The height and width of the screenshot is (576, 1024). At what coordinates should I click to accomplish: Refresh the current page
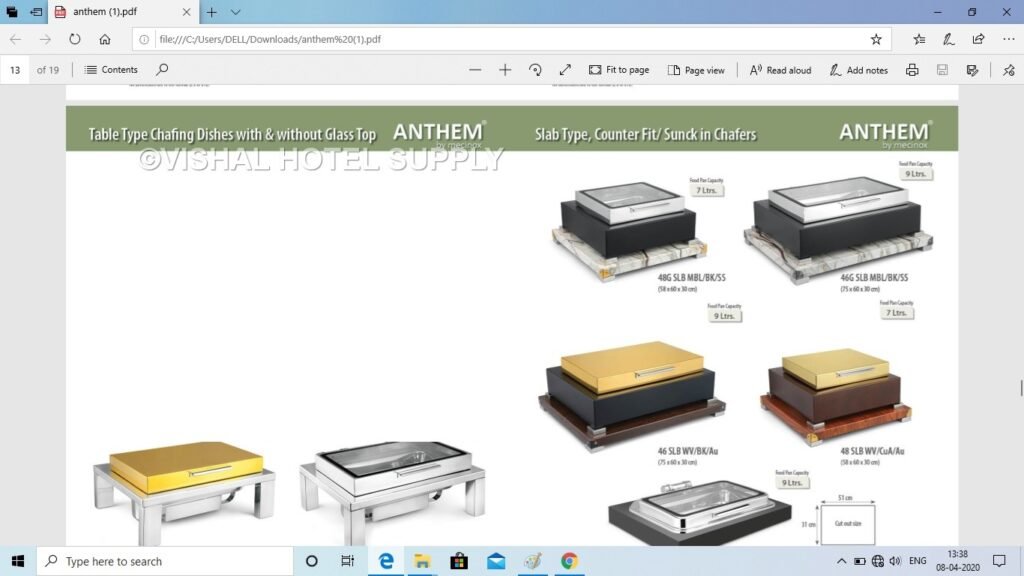point(75,39)
